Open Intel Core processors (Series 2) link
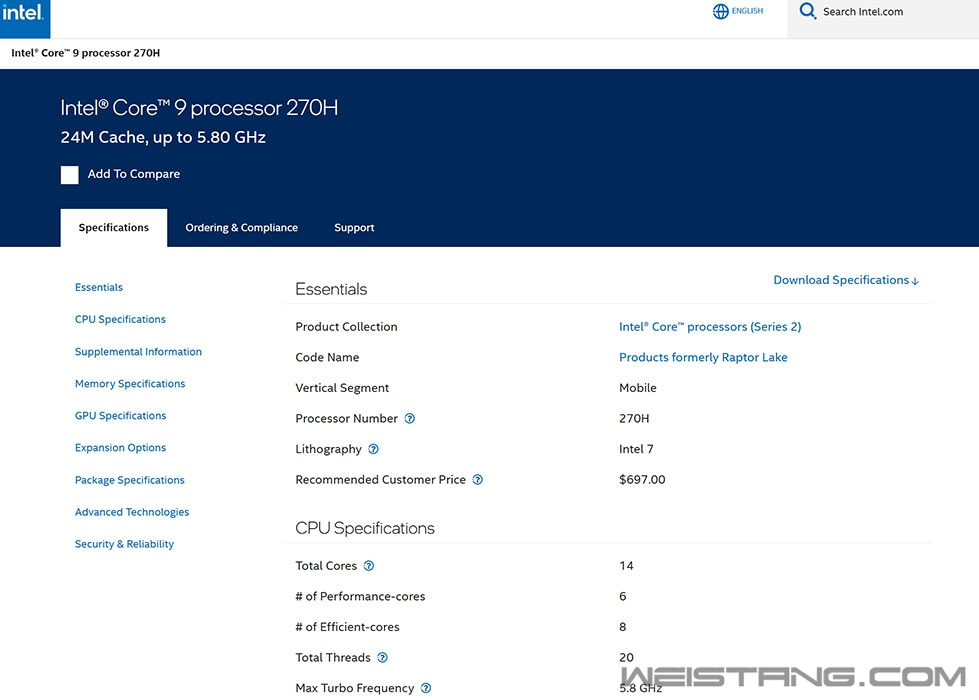The height and width of the screenshot is (700, 979). coord(710,327)
